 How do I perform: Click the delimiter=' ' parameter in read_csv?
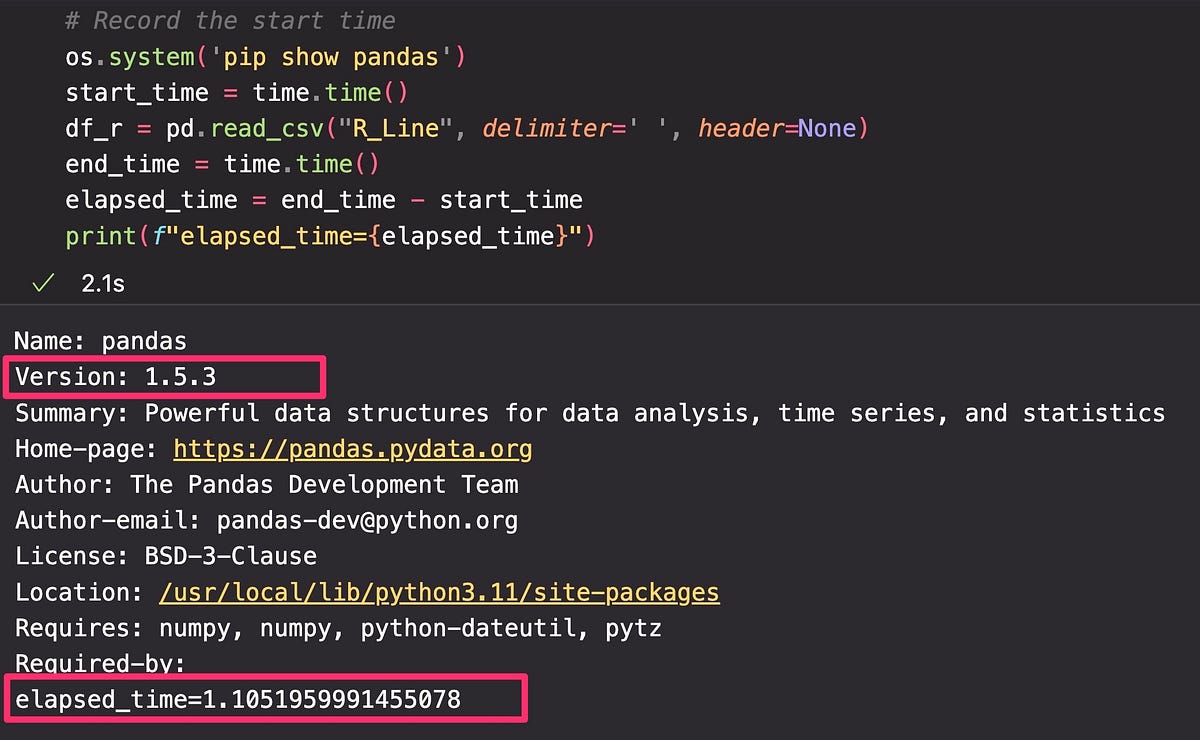click(576, 128)
